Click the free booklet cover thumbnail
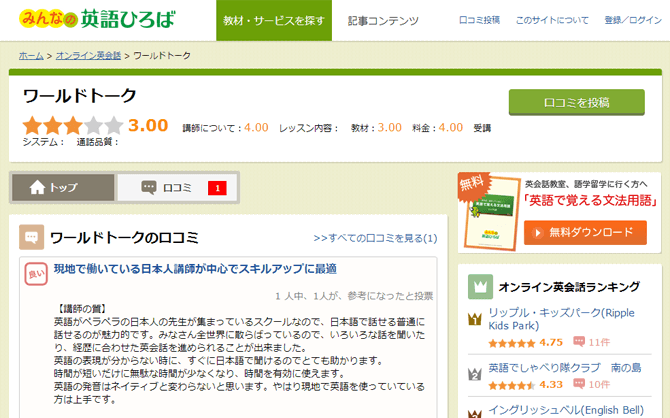The width and height of the screenshot is (670, 418). 491,213
